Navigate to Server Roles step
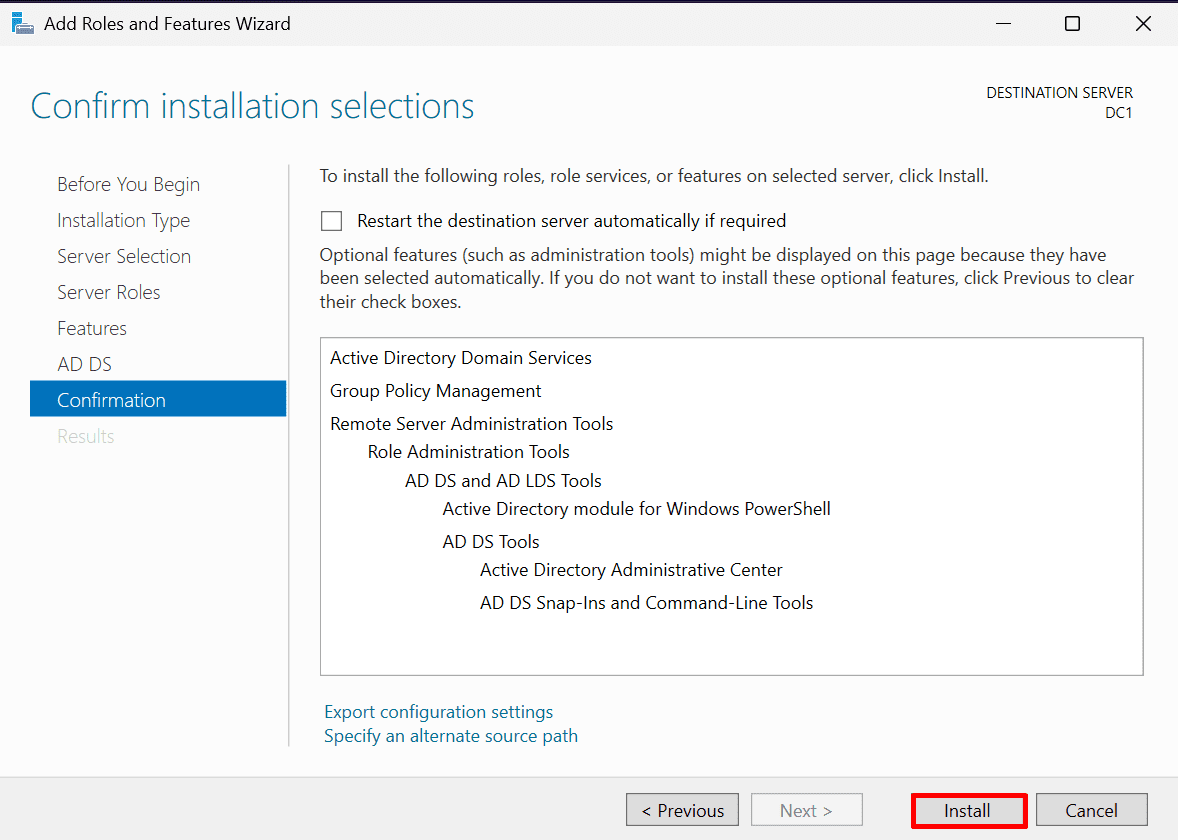The width and height of the screenshot is (1178, 840). (x=109, y=293)
